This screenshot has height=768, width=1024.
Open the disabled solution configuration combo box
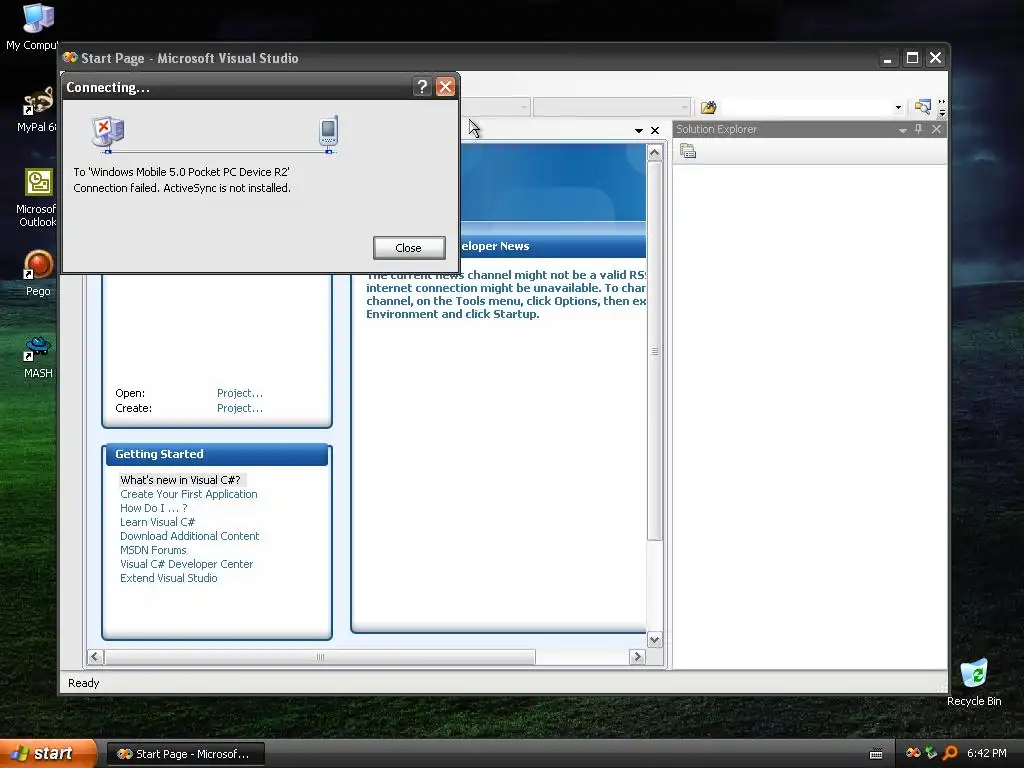tap(495, 107)
